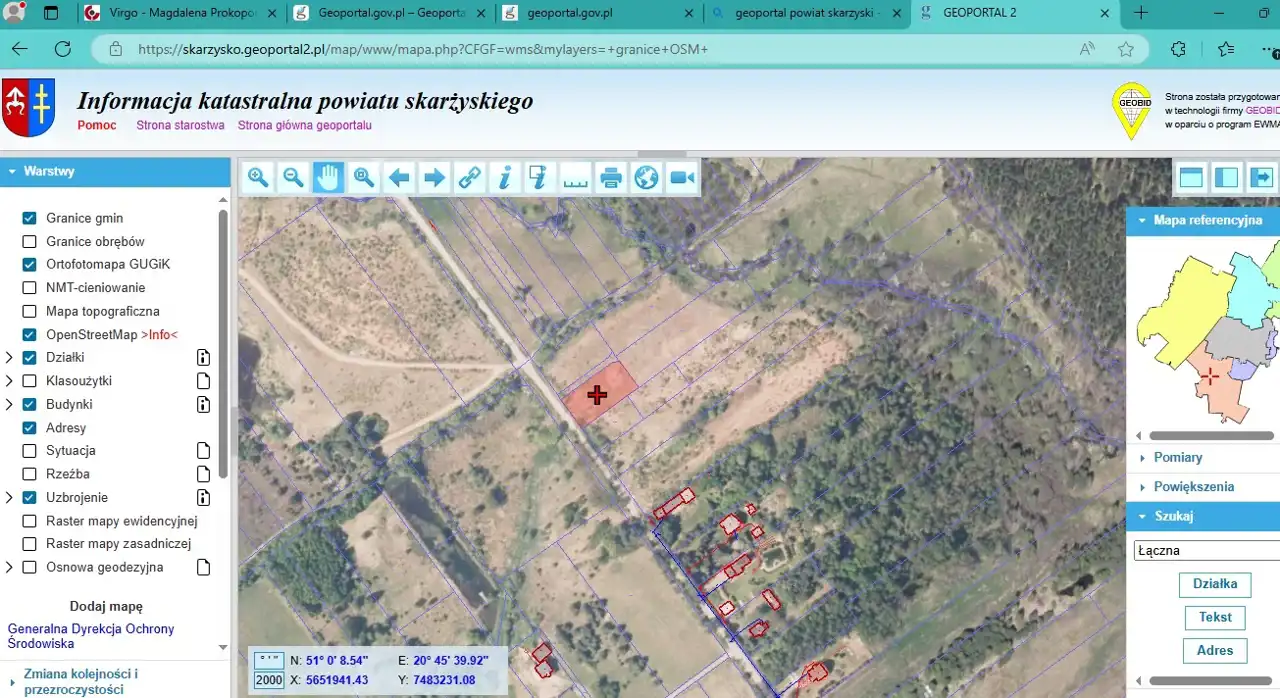Click the Działka search button

(x=1215, y=584)
